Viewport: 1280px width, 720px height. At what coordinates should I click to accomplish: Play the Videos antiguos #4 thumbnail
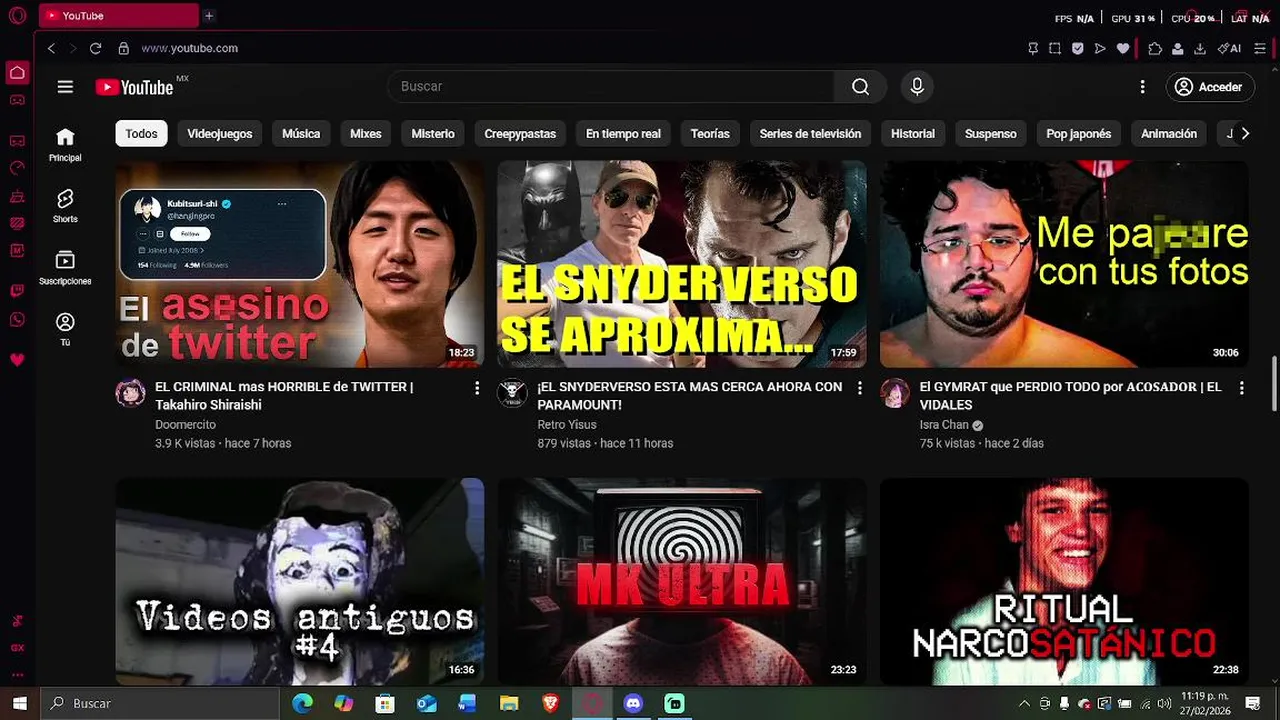pyautogui.click(x=300, y=582)
